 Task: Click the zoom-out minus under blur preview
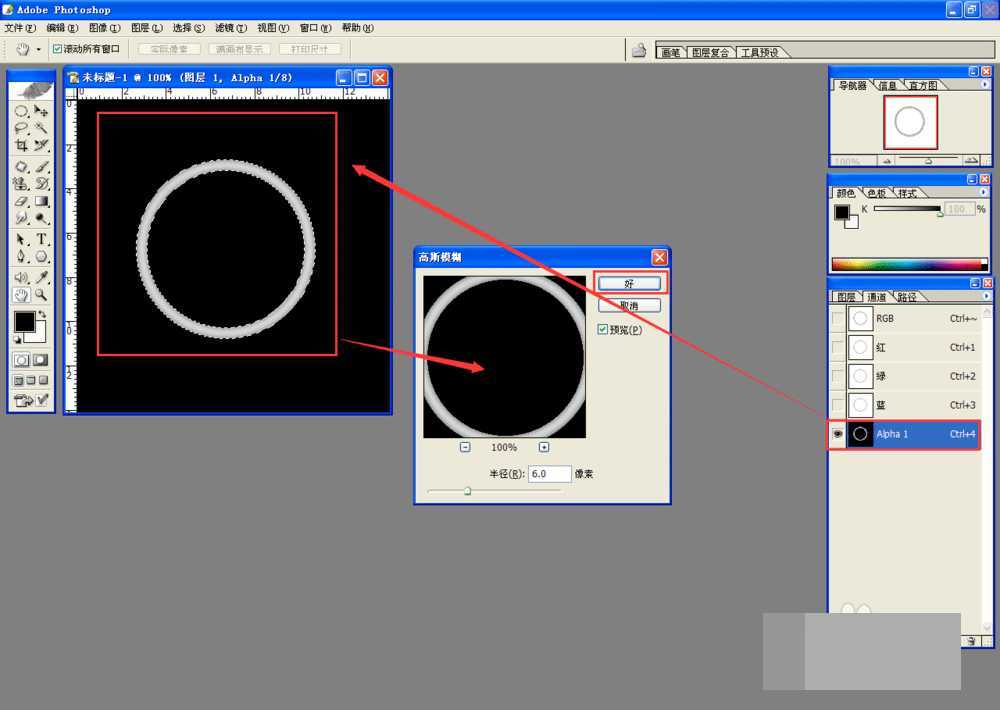tap(465, 447)
